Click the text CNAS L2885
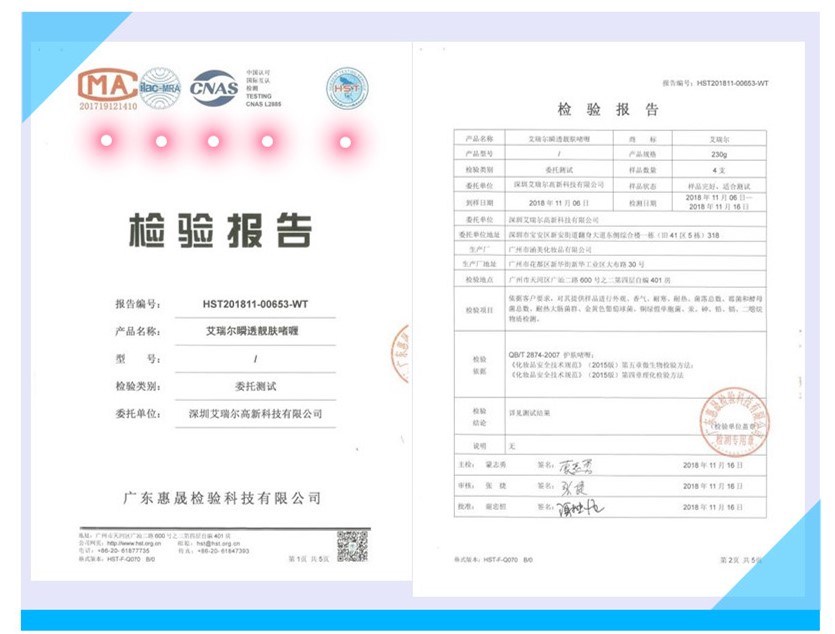Image resolution: width=835 pixels, height=634 pixels. 263,104
